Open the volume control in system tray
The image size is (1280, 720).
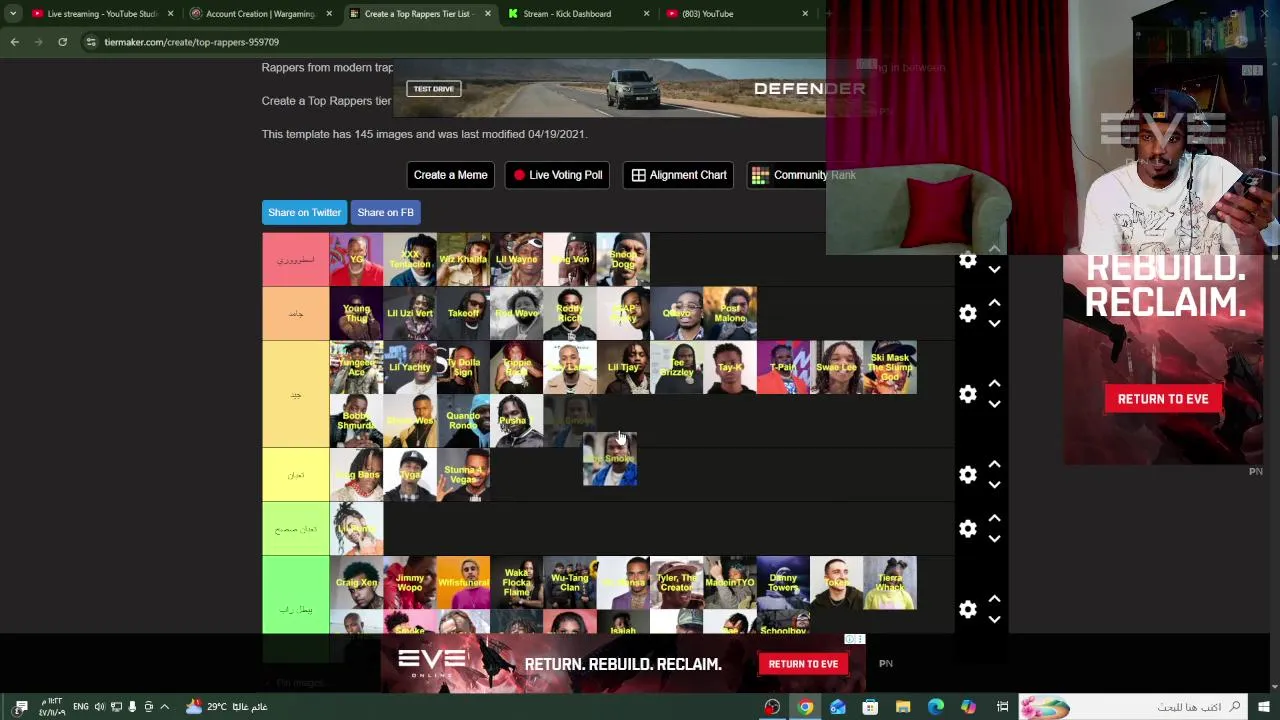click(99, 707)
